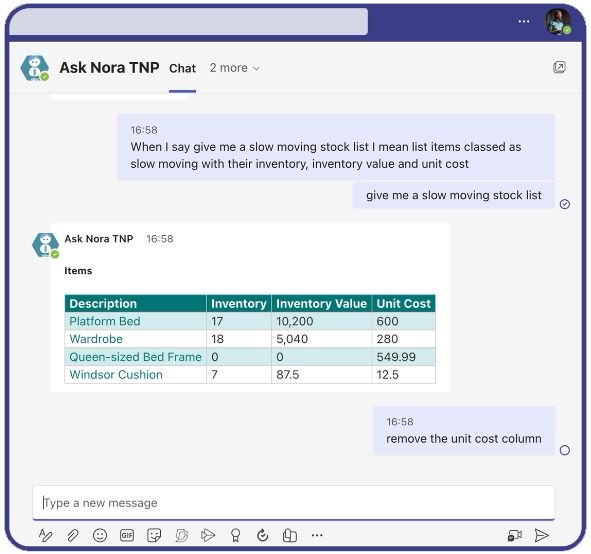The width and height of the screenshot is (591, 554).
Task: Open the emoji picker
Action: 100,535
